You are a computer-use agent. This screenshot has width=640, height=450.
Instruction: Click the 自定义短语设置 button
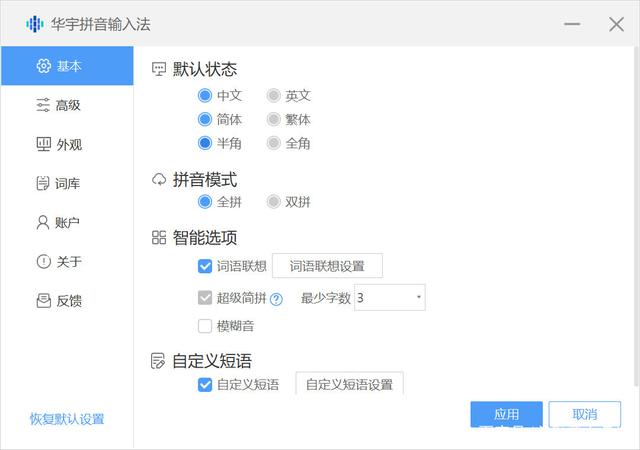(349, 383)
